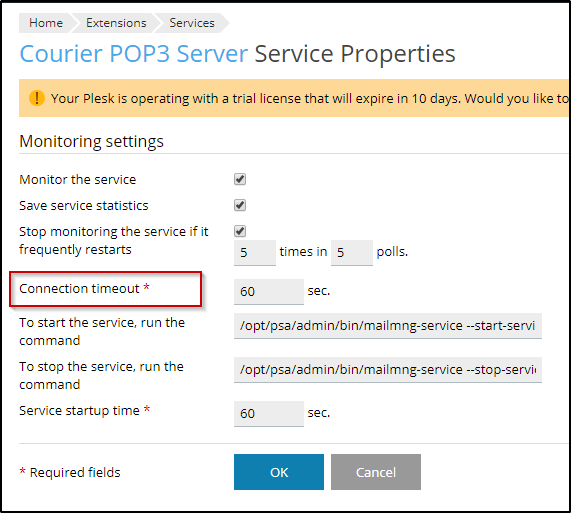Click the trial license warning message
571x513 pixels.
[309, 98]
